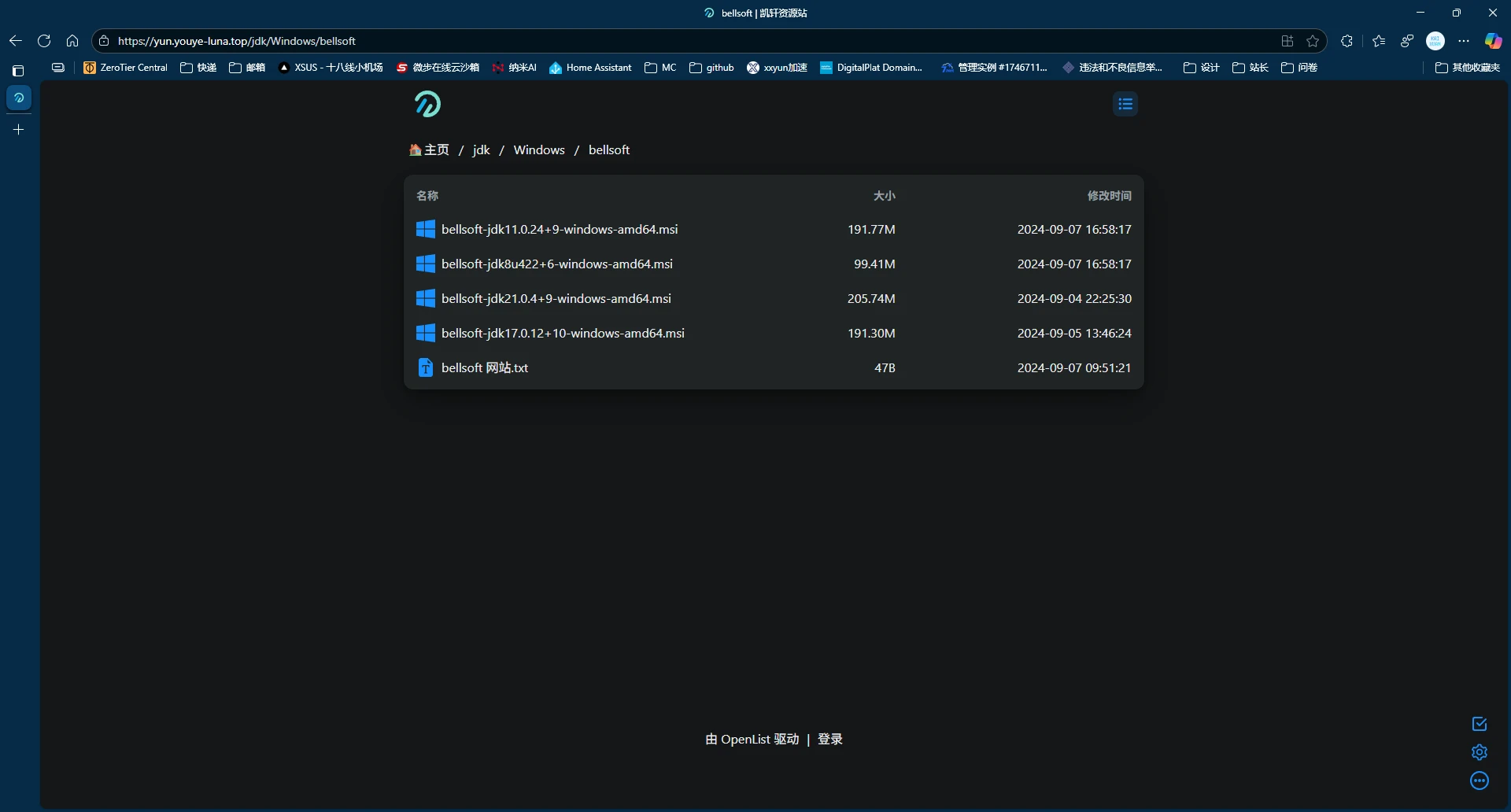Reload the current page
The height and width of the screenshot is (812, 1511).
[x=44, y=41]
